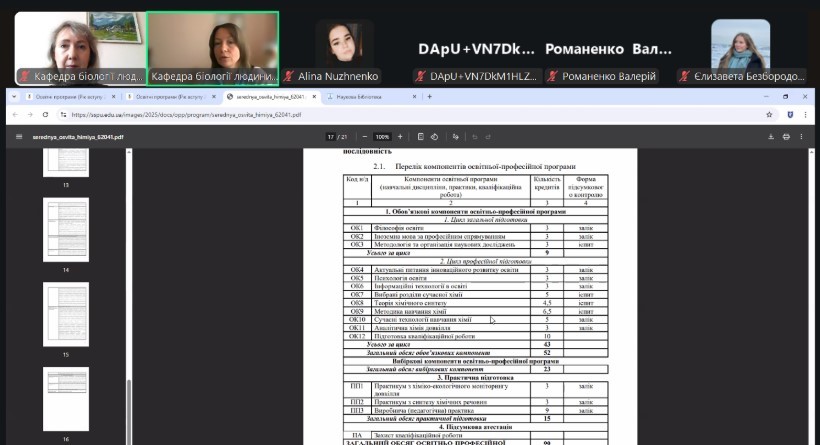Image resolution: width=820 pixels, height=445 pixels.
Task: Select the page 14 thumbnail
Action: (x=66, y=228)
